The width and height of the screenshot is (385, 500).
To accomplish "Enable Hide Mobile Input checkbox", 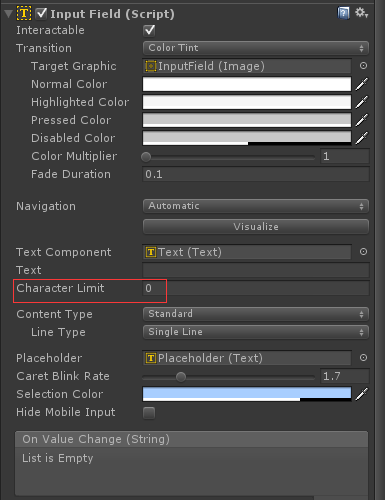I will tap(149, 413).
